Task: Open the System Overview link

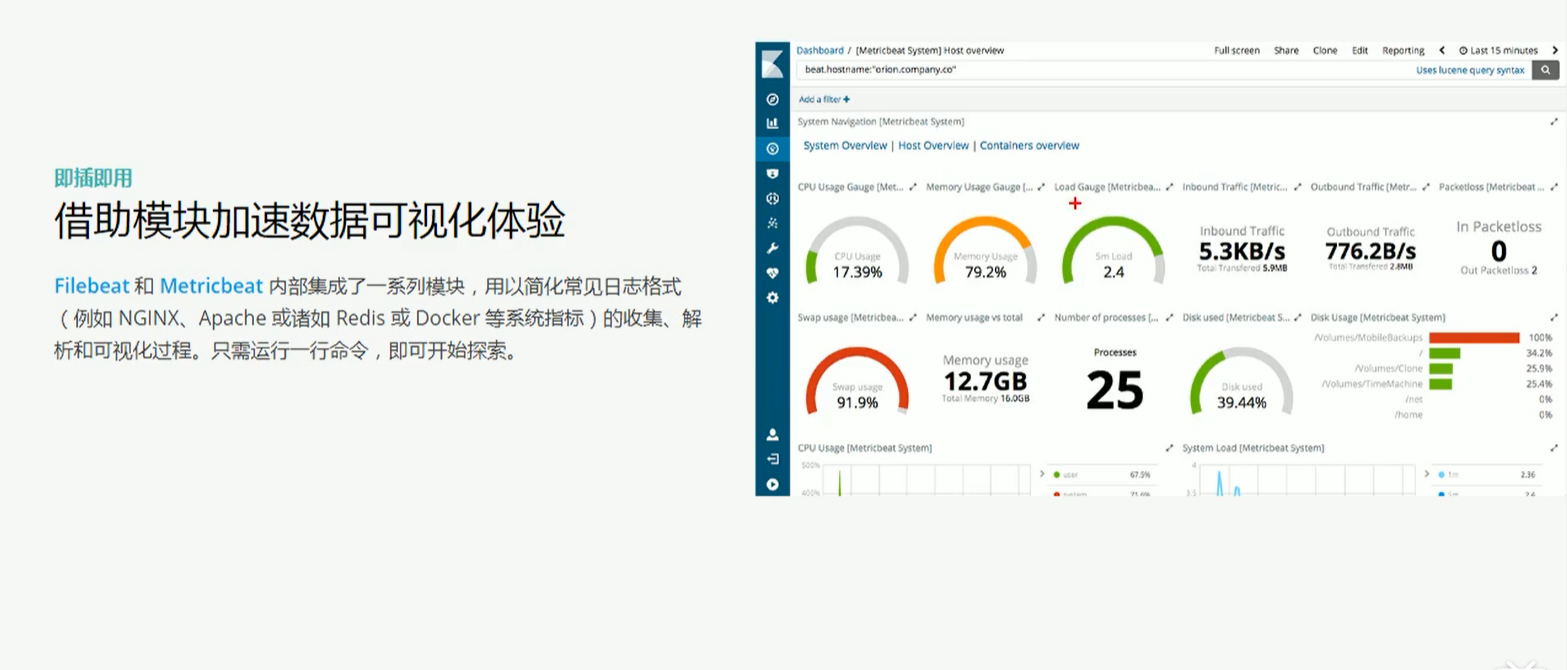Action: point(845,146)
